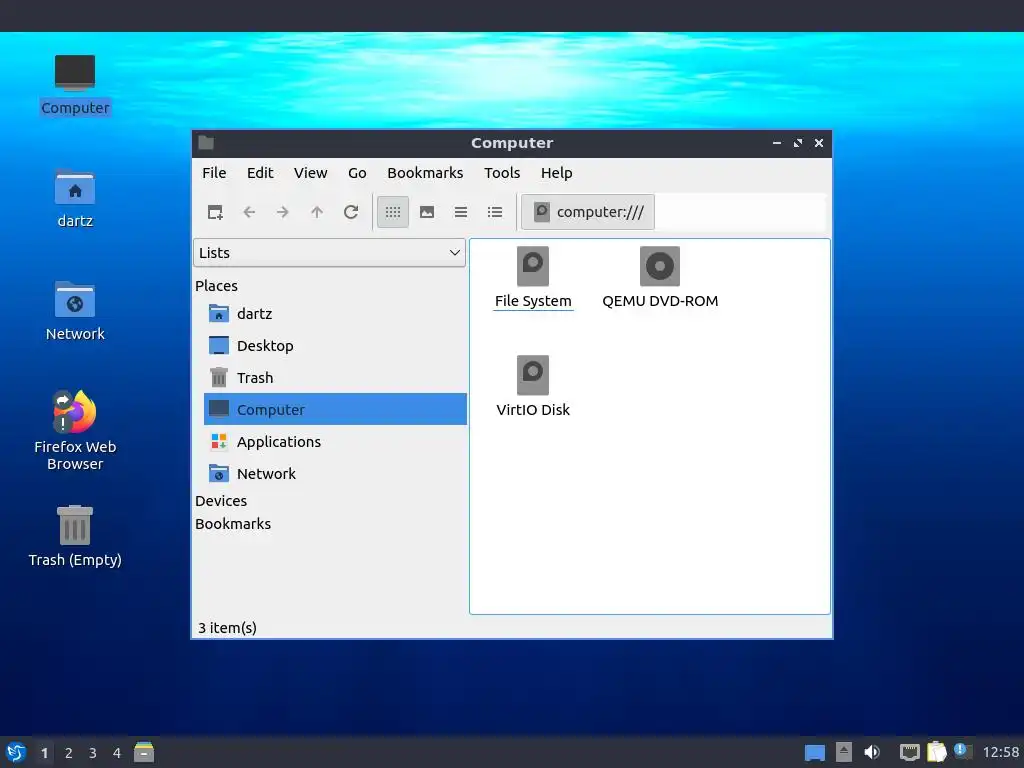Image resolution: width=1024 pixels, height=768 pixels.
Task: Select Trash in Places sidebar
Action: point(335,377)
